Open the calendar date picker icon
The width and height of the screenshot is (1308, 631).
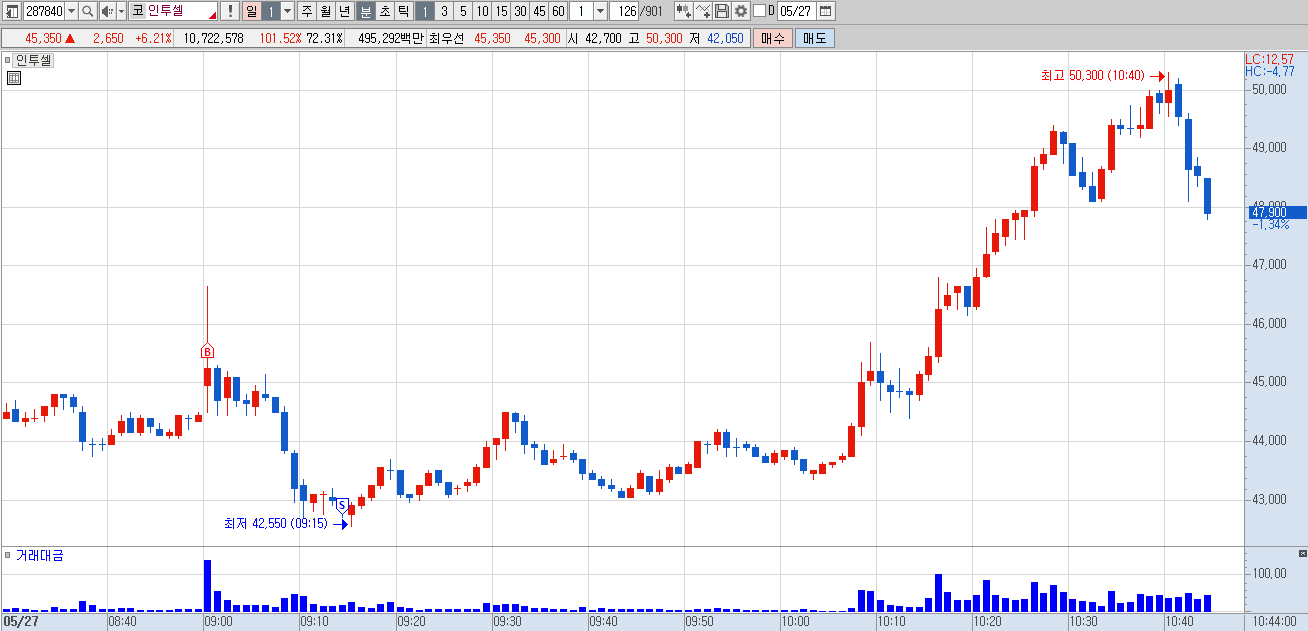point(826,11)
